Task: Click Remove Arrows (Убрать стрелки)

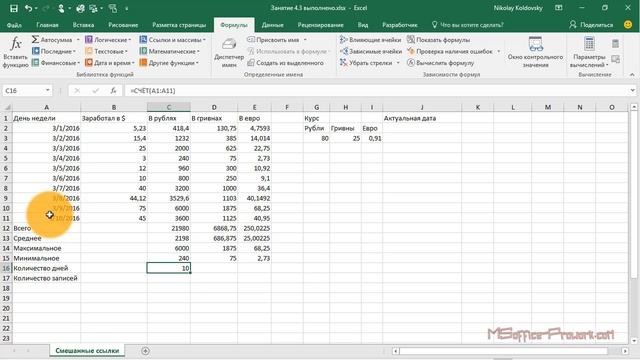Action: (x=367, y=63)
